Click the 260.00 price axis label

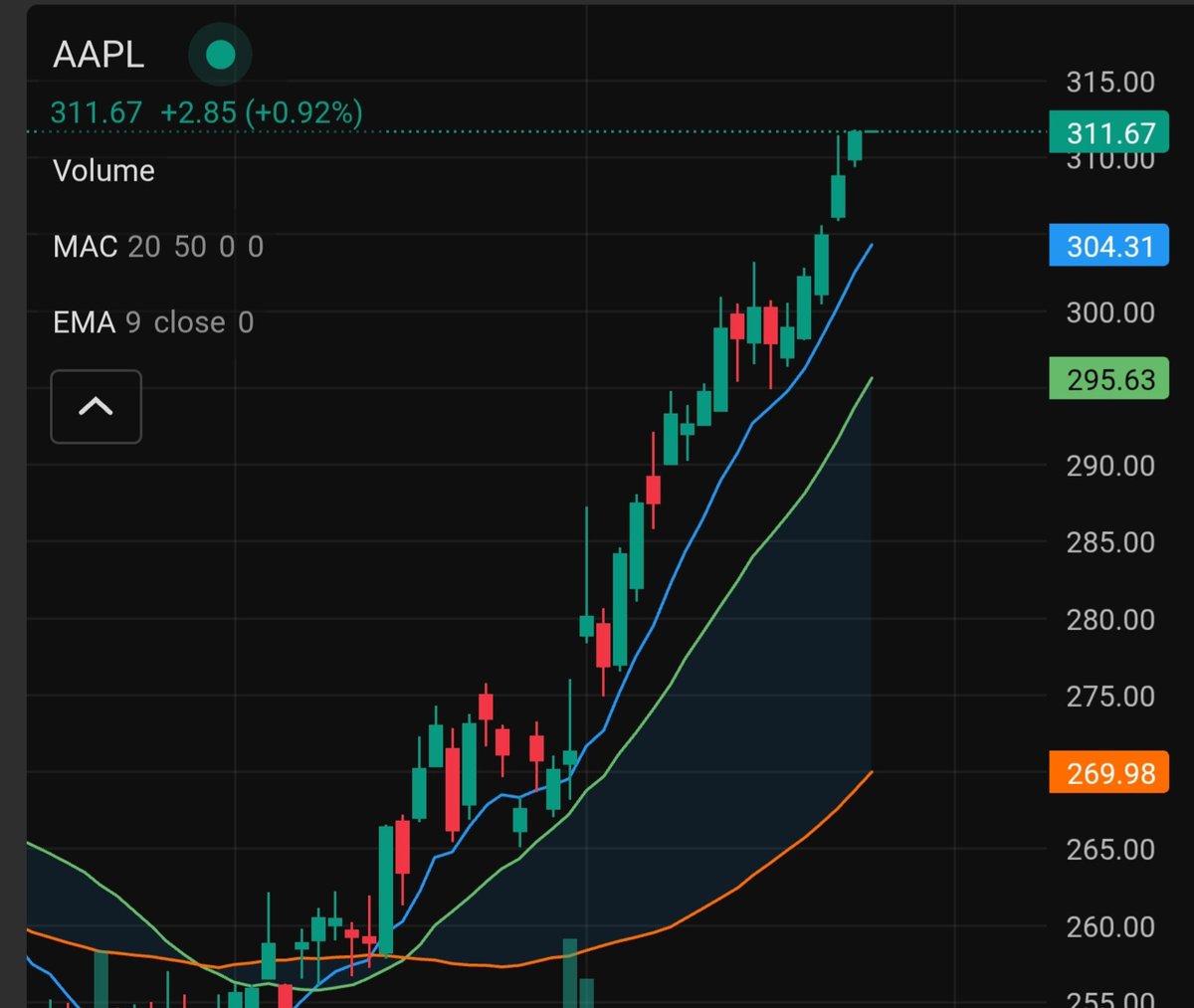[1110, 926]
